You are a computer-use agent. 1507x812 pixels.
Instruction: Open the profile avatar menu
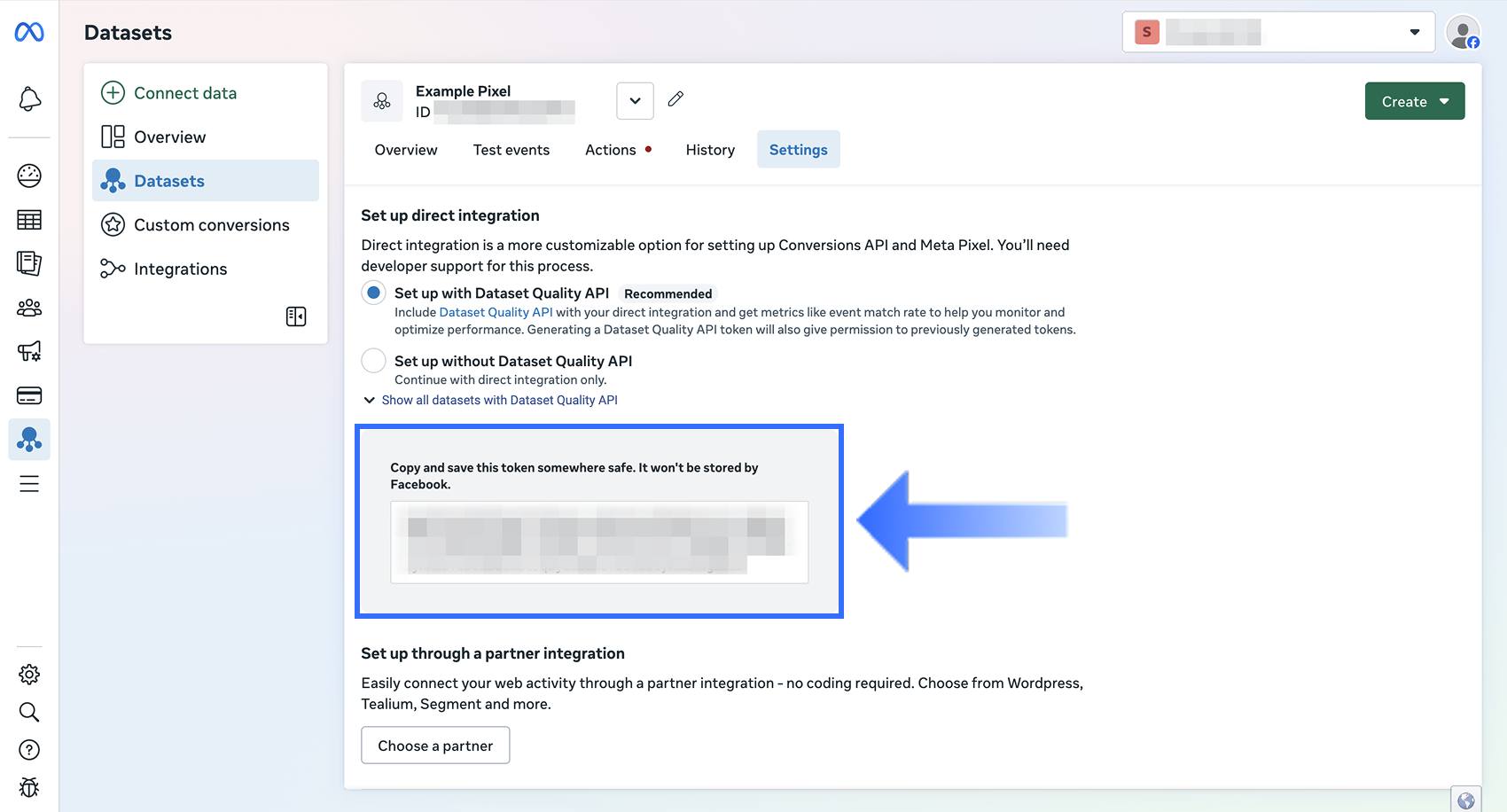pos(1463,33)
